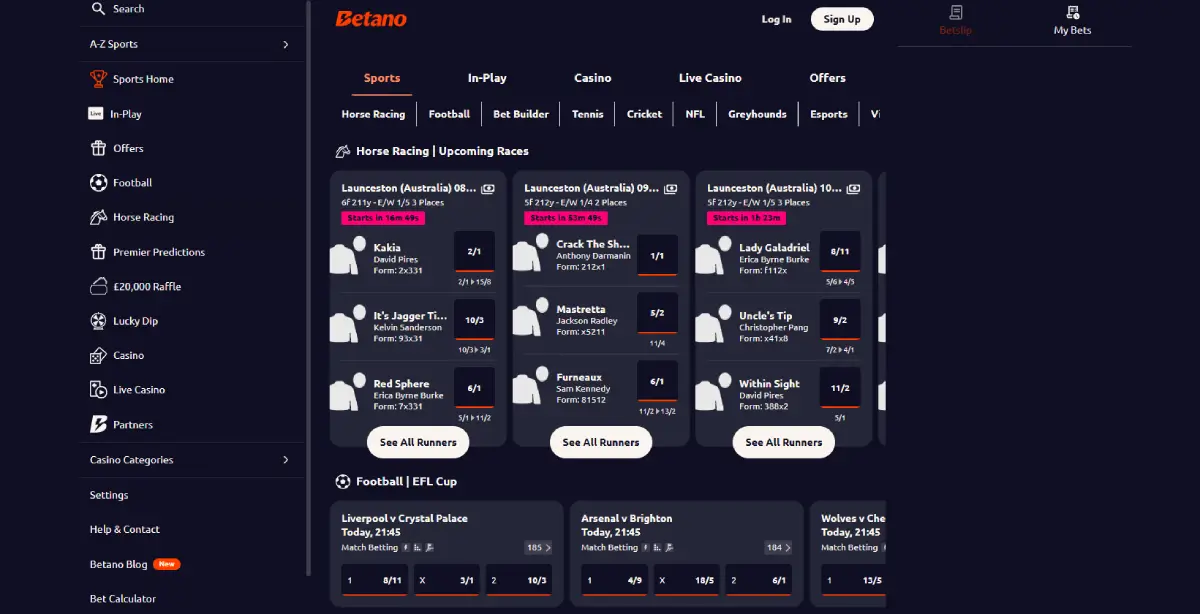This screenshot has height=614, width=1200.
Task: Click the Offers gift icon in sidebar
Action: pos(98,148)
